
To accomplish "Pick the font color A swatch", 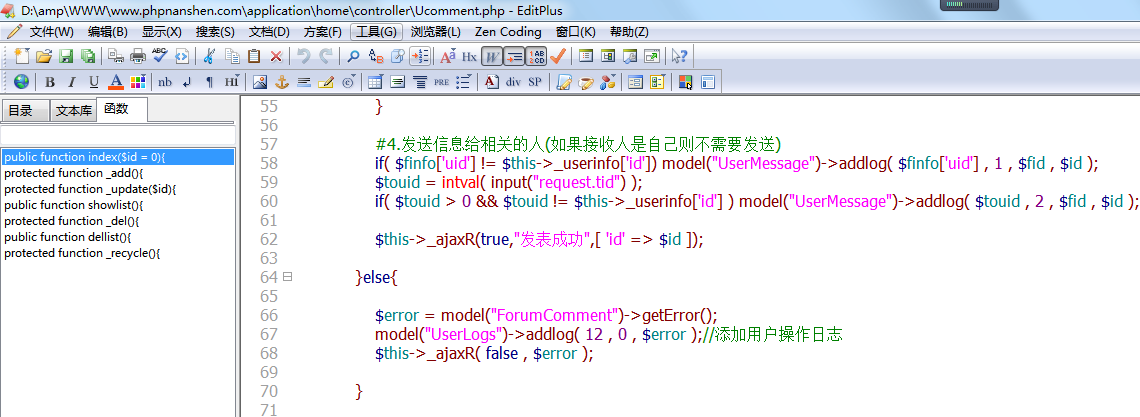I will coord(116,81).
